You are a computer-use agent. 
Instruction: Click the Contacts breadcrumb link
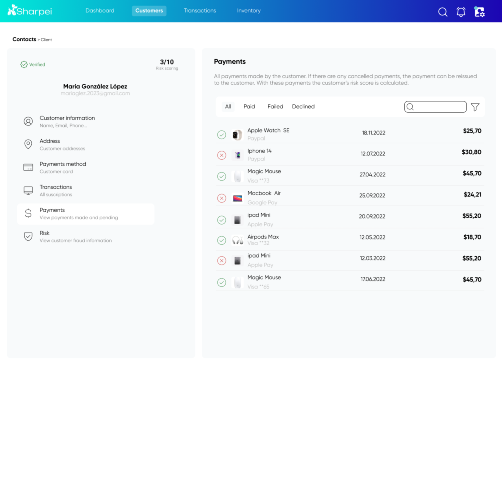(x=24, y=39)
